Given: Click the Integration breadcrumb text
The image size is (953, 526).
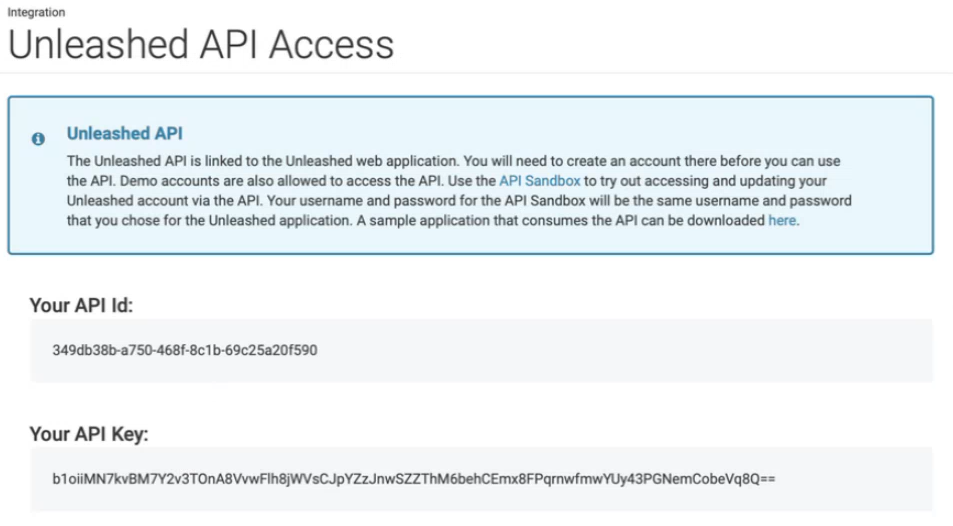Looking at the screenshot, I should (36, 12).
